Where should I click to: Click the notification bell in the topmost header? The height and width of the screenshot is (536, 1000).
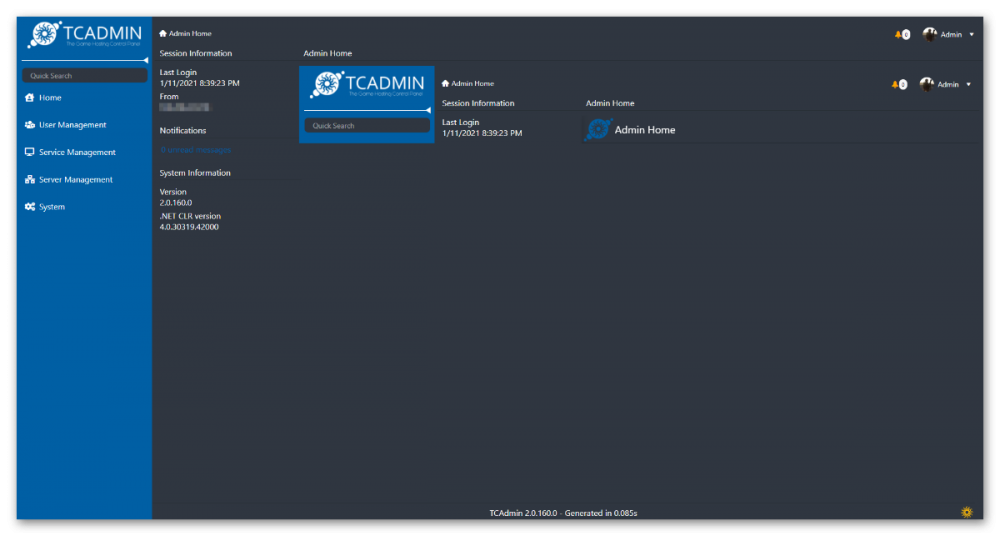(898, 34)
